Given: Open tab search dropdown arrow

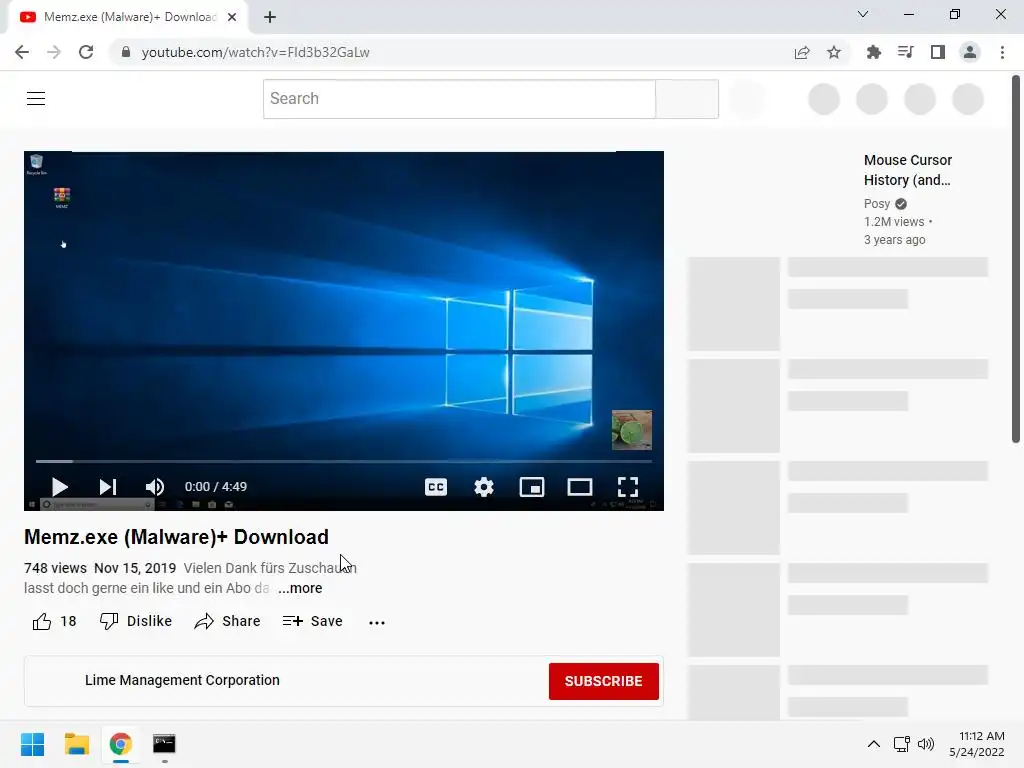Looking at the screenshot, I should [863, 14].
